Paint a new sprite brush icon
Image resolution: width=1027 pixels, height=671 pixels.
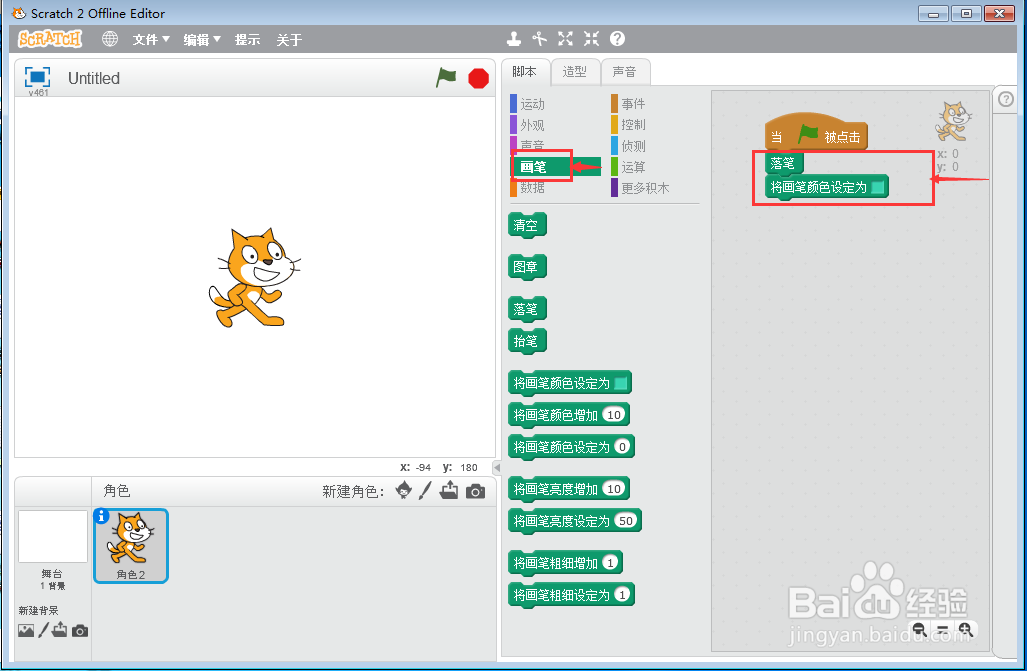[x=425, y=490]
